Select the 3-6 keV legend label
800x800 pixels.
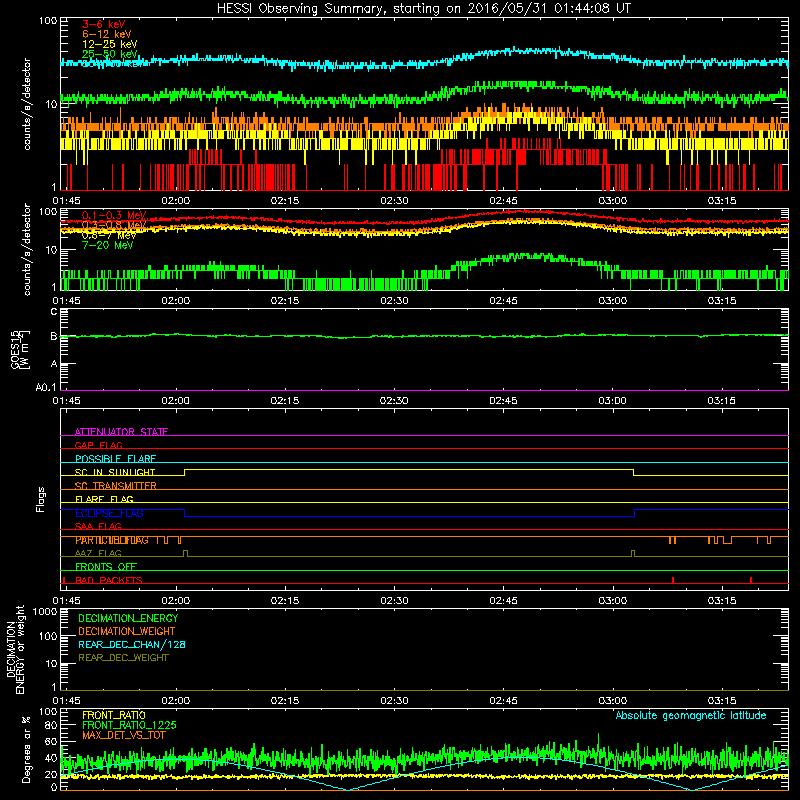click(x=104, y=24)
